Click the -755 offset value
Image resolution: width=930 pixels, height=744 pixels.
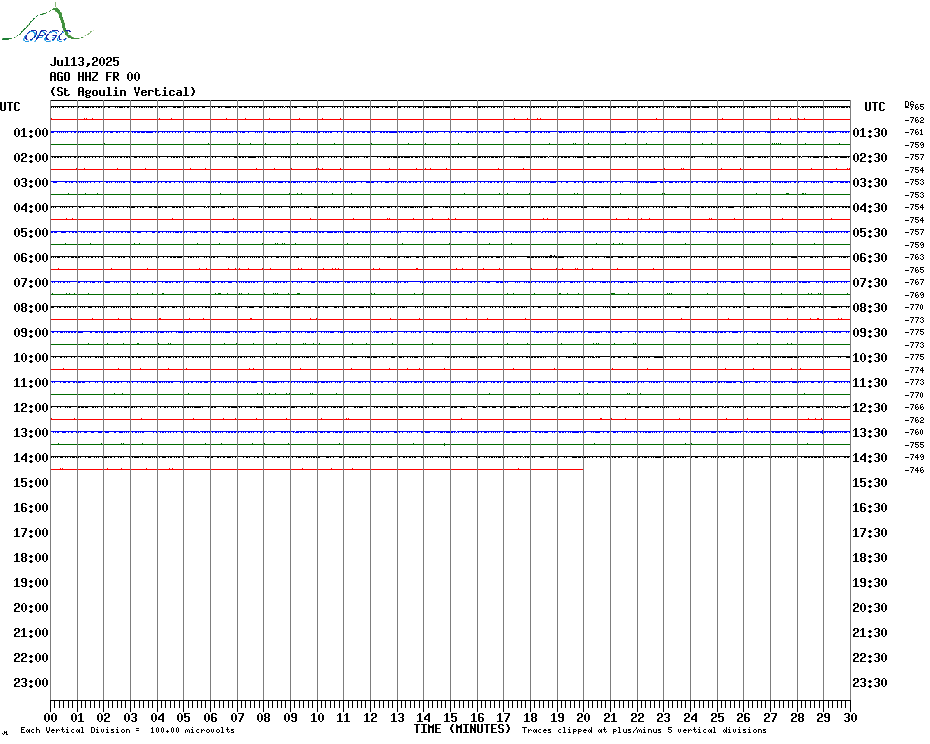tap(915, 445)
